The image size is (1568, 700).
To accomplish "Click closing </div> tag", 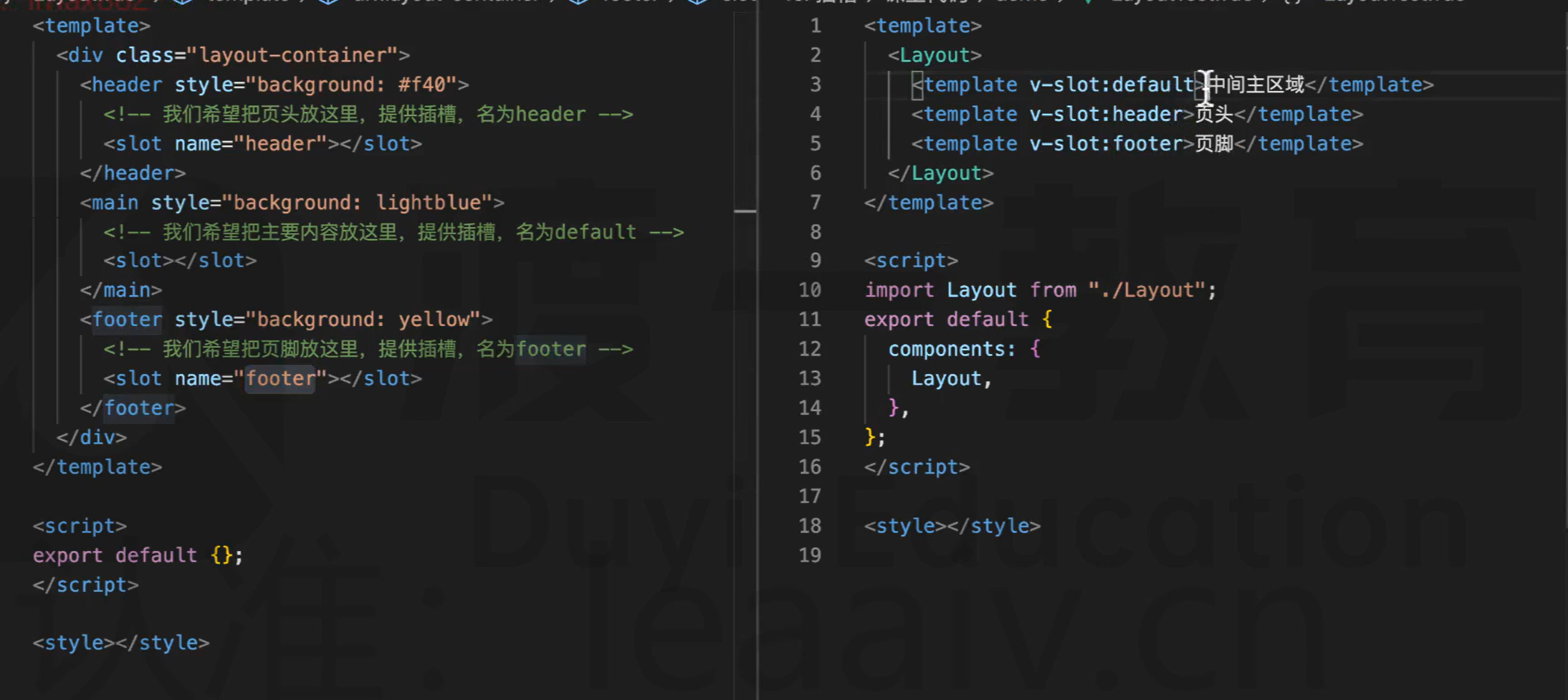I will pyautogui.click(x=92, y=437).
